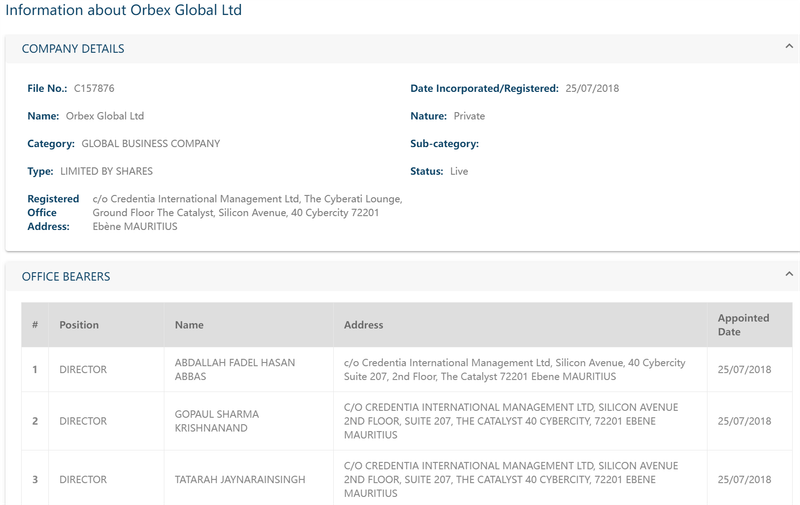Click DIRECTOR position in row 3
Viewport: 800px width, 505px height.
coord(83,479)
